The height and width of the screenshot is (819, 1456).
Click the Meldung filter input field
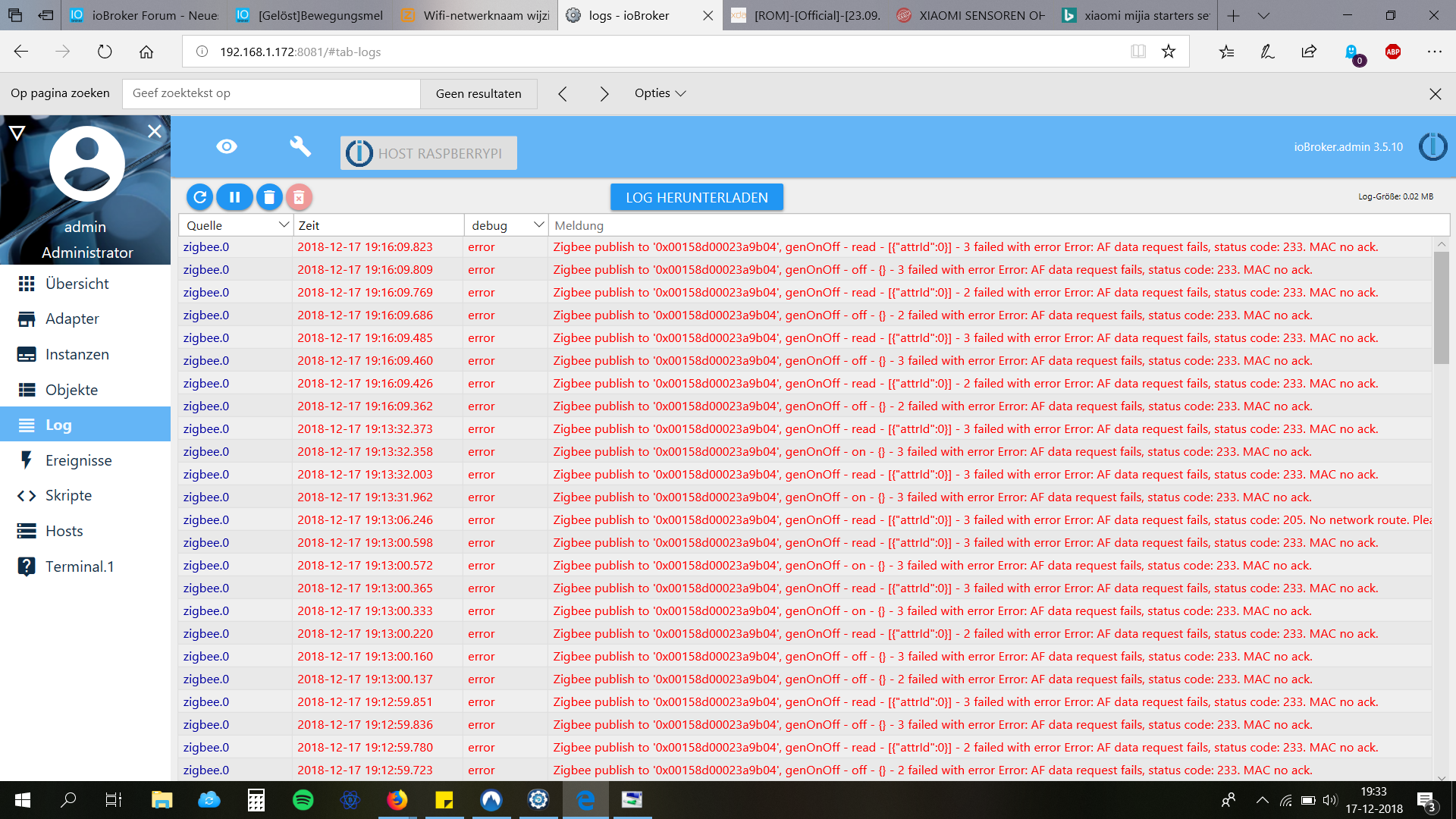click(986, 225)
